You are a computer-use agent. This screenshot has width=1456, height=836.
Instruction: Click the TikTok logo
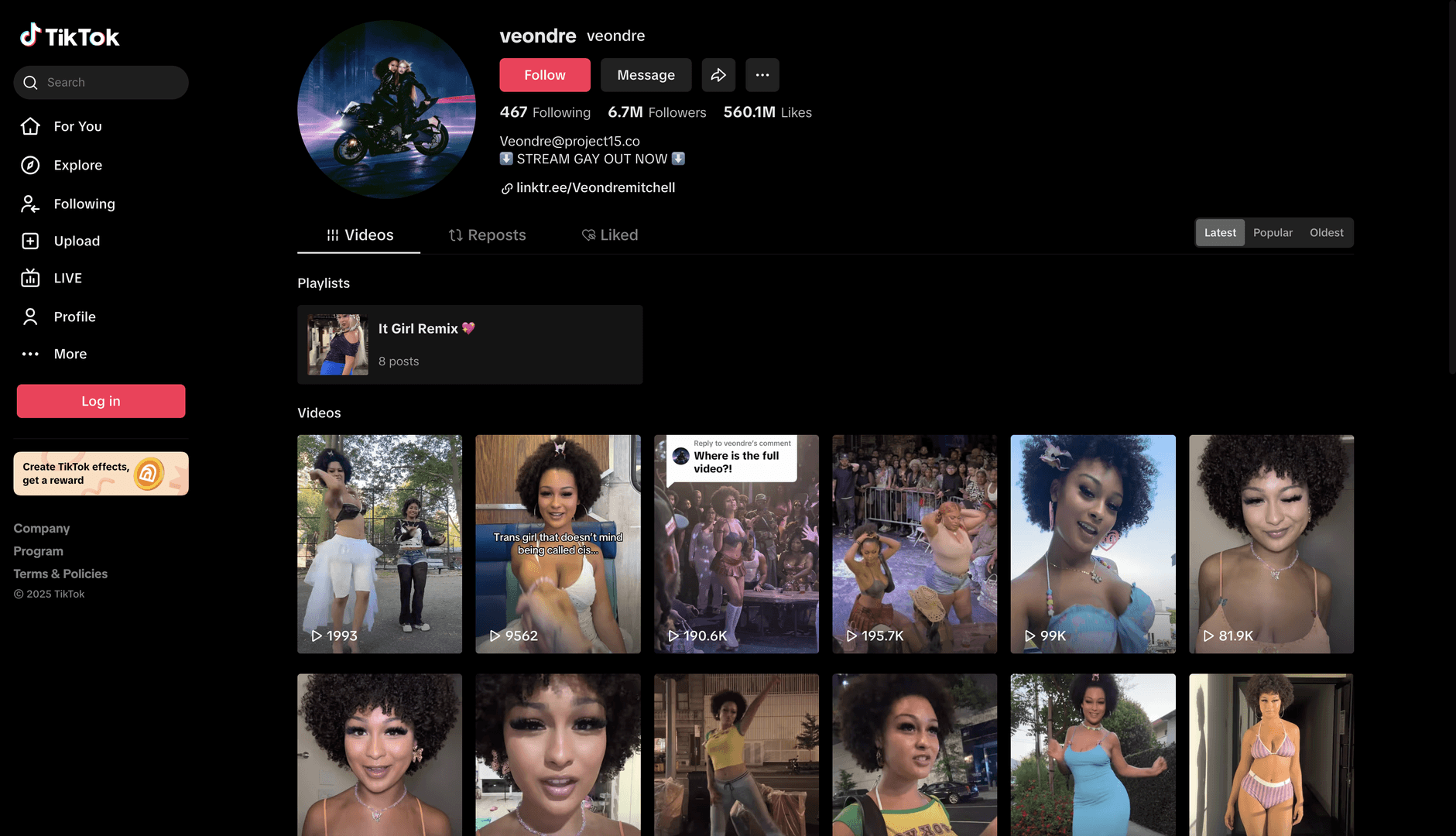click(x=70, y=36)
